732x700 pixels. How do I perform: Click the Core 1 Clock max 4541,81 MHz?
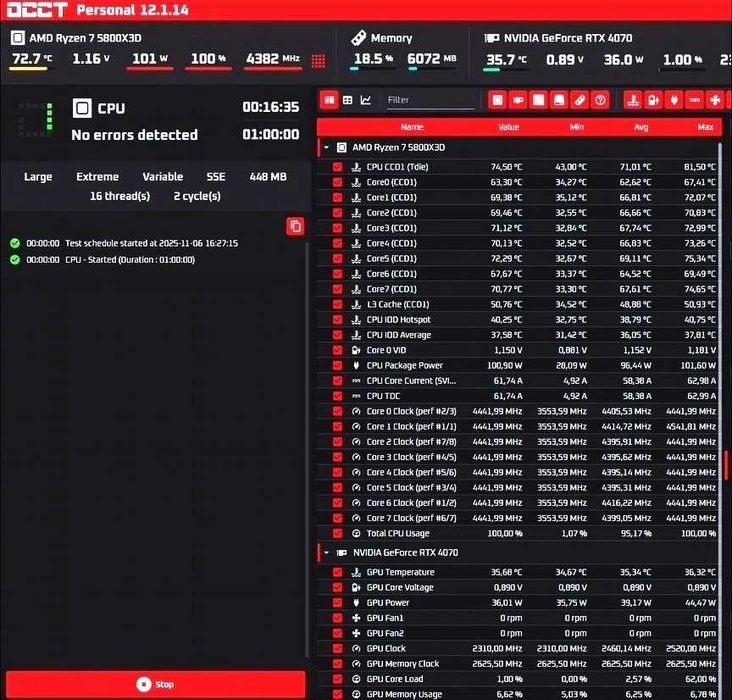click(x=690, y=426)
